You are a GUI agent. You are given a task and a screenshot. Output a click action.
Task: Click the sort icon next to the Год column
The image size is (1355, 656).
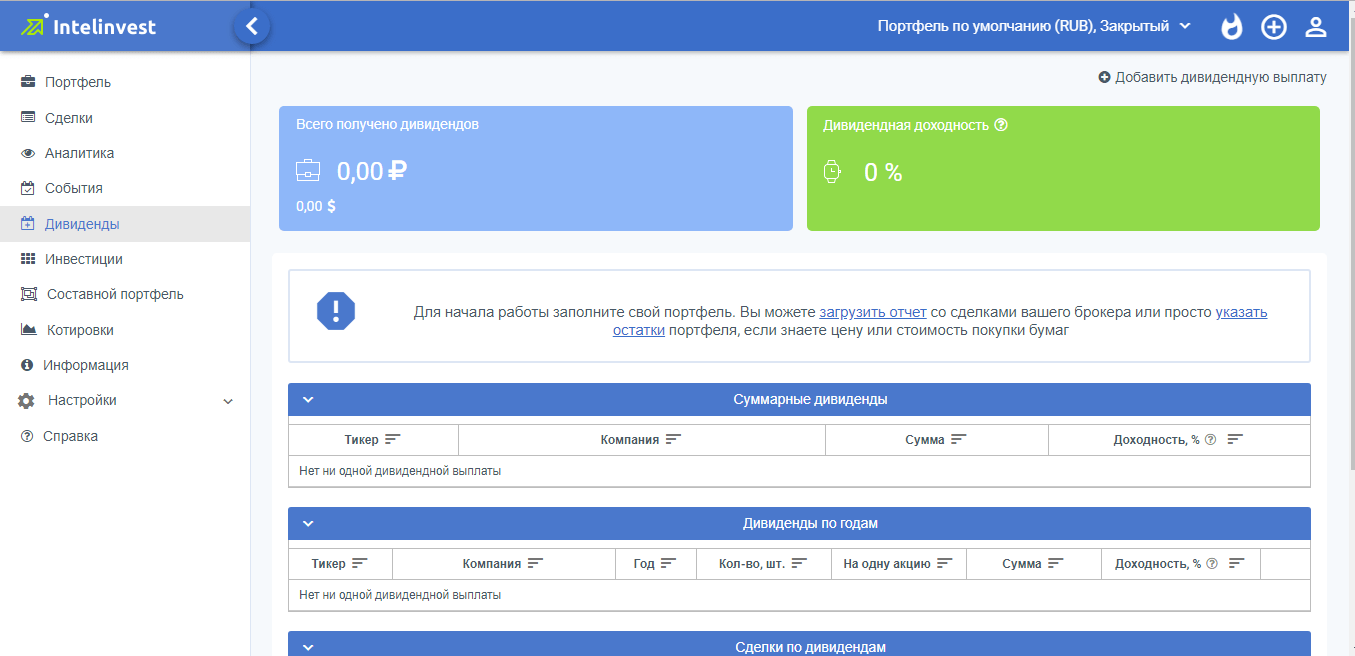pyautogui.click(x=669, y=564)
